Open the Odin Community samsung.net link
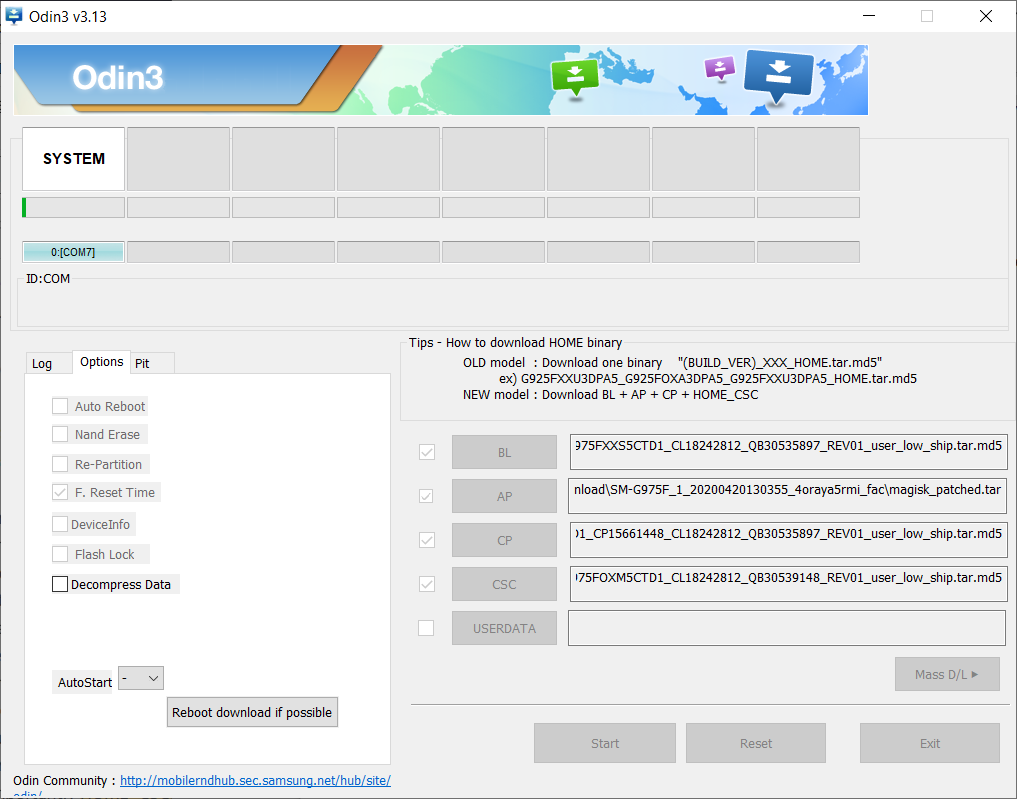Screen dimensions: 1017x799 coord(255,780)
